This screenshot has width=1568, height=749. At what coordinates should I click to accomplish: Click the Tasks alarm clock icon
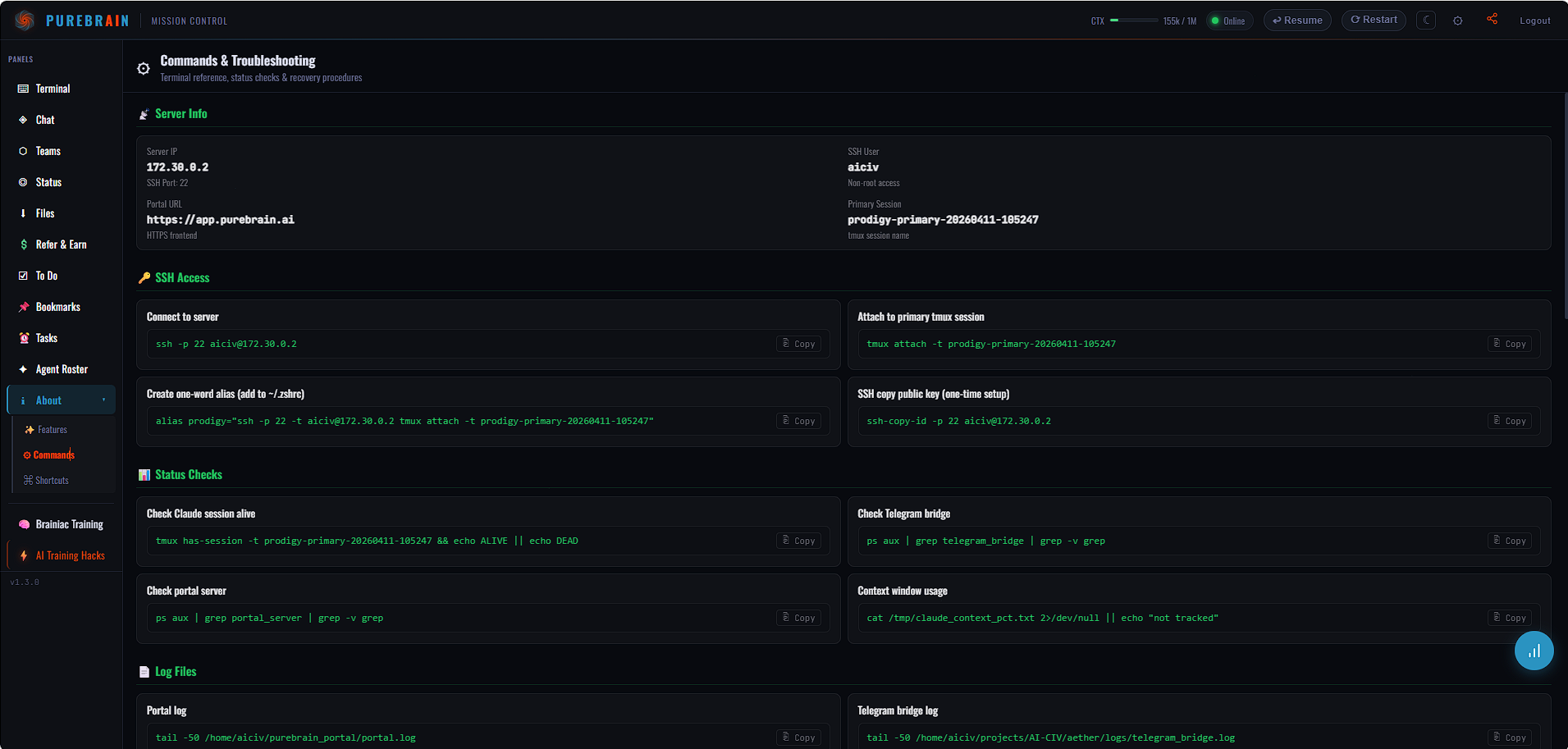pyautogui.click(x=24, y=338)
